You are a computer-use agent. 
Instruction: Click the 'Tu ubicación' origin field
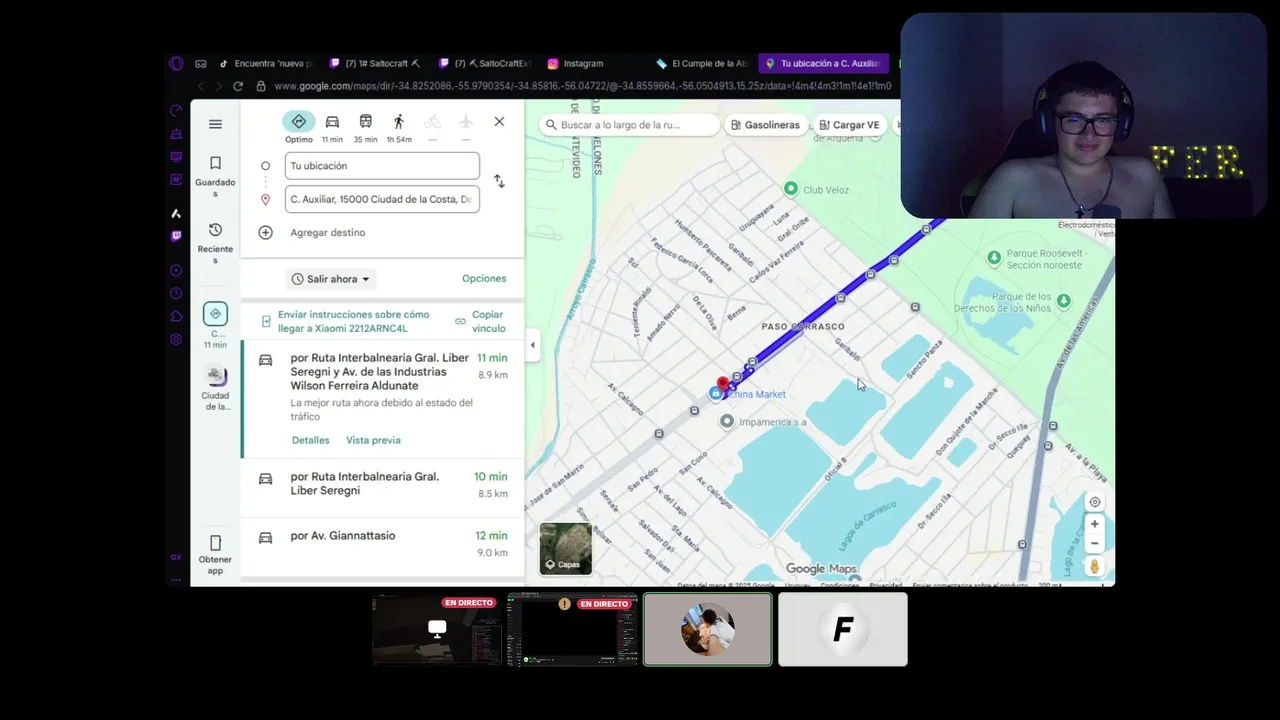click(x=382, y=166)
